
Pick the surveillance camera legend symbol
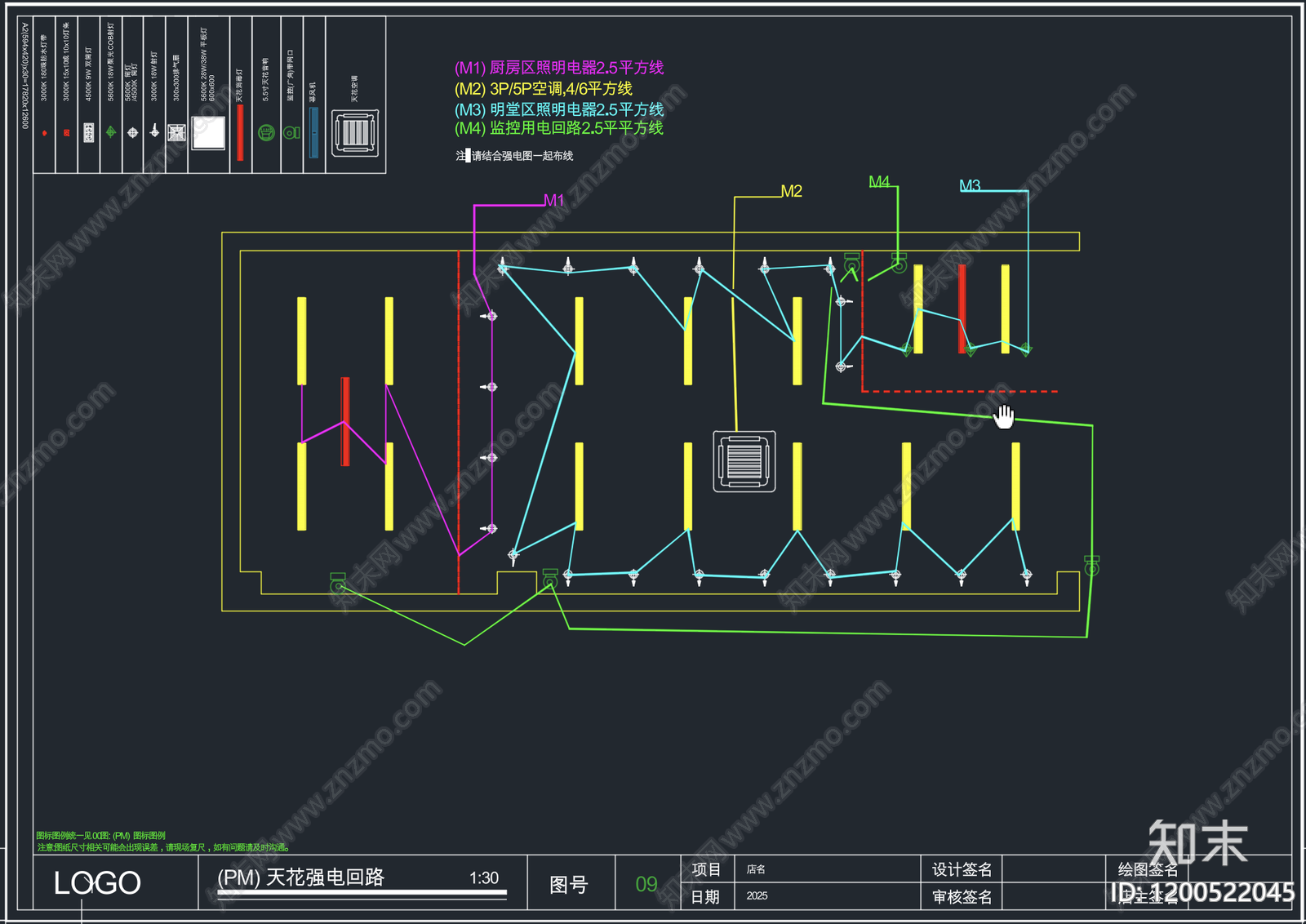291,132
